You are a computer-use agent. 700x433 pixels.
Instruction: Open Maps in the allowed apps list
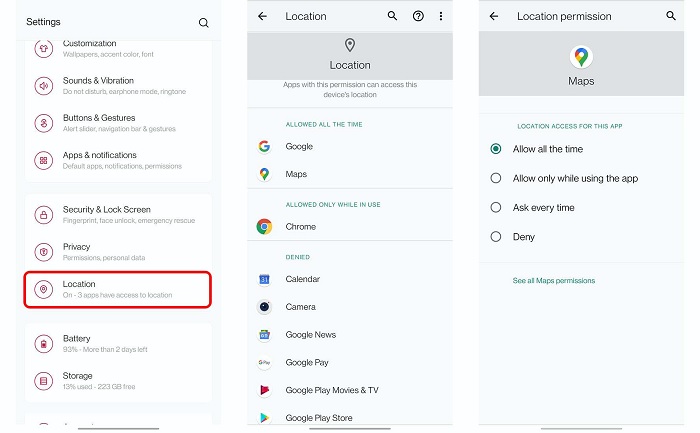[296, 174]
